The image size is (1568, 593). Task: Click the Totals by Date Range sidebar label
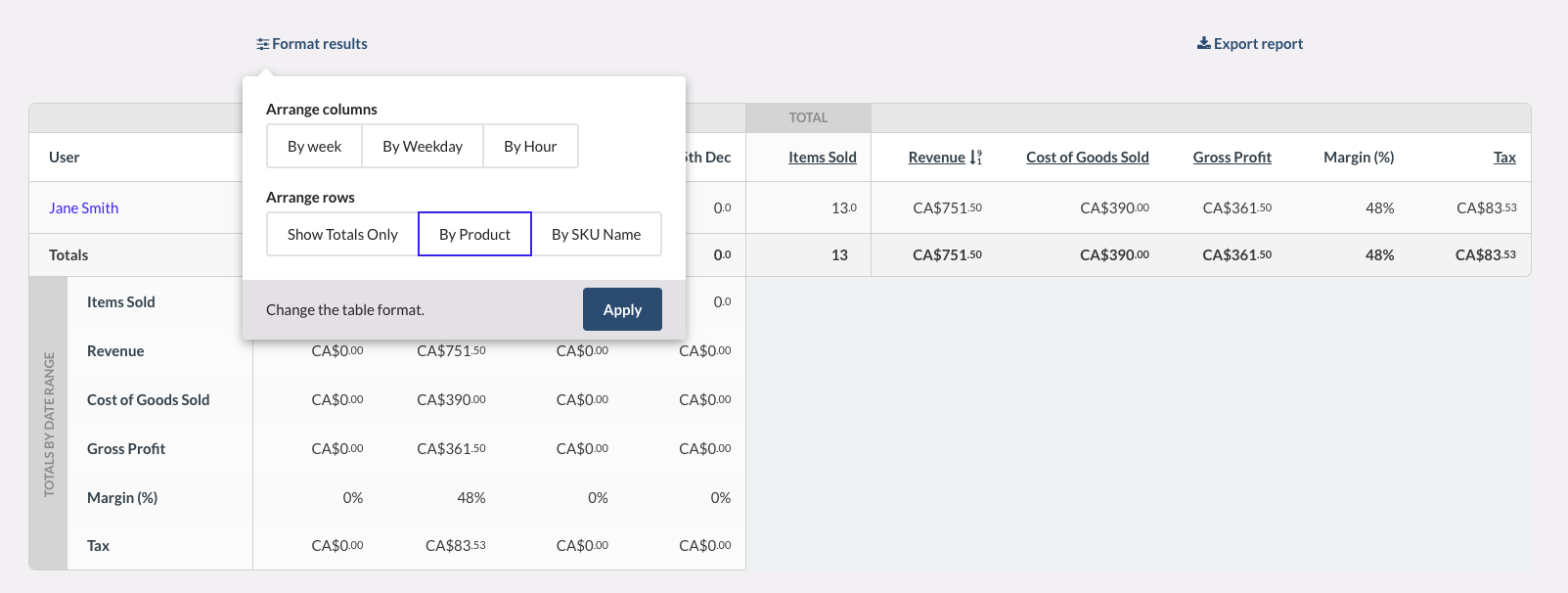click(49, 425)
